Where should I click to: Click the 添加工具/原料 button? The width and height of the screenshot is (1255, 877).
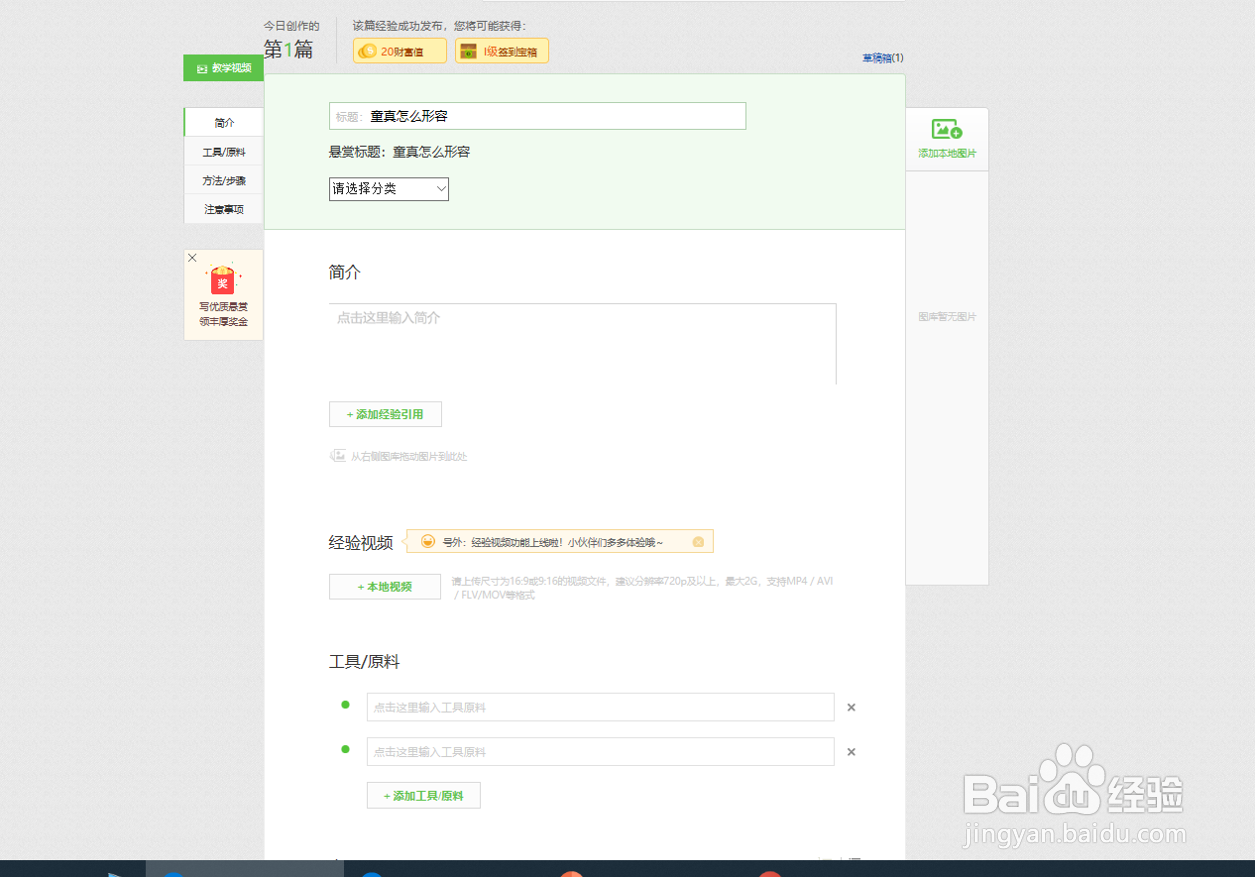(423, 795)
